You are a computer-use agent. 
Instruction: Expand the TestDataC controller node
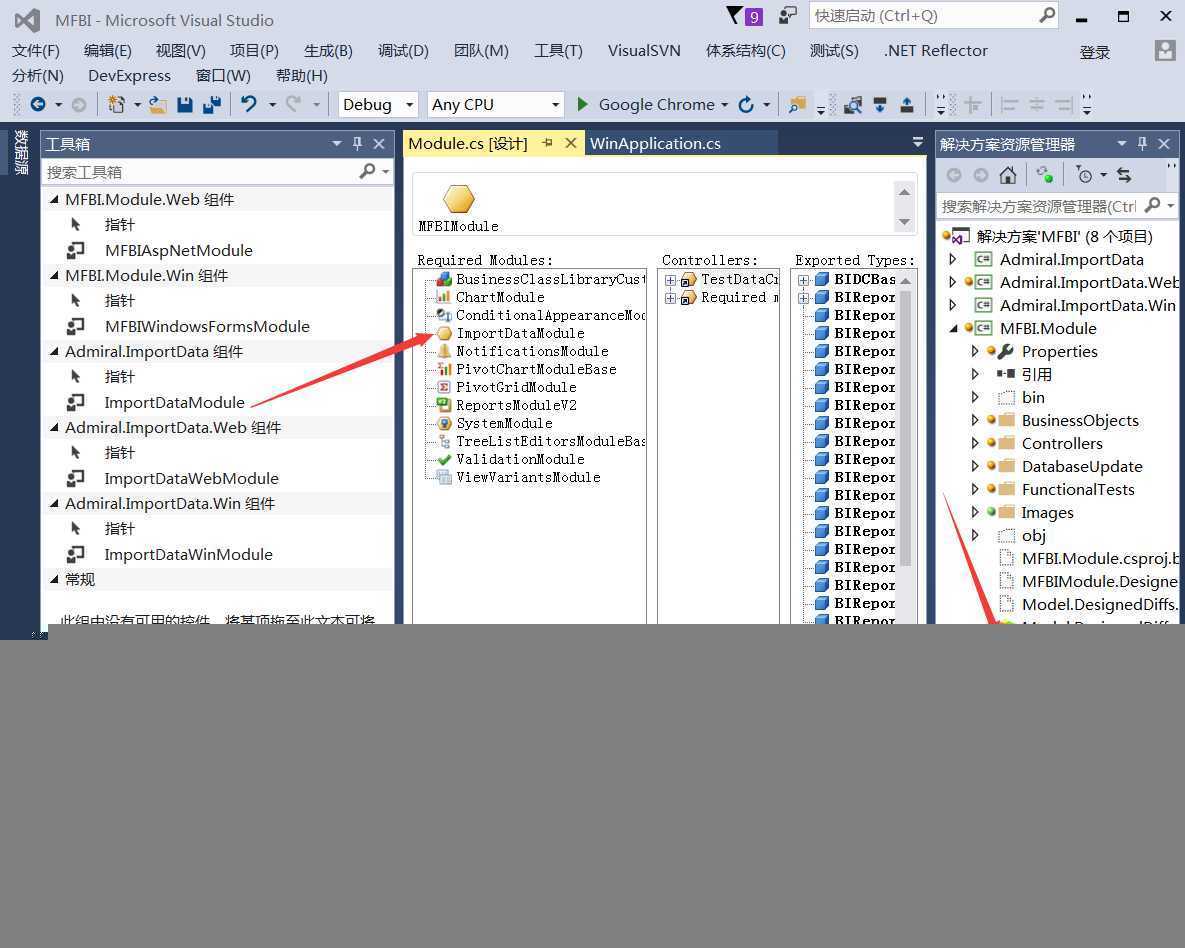670,280
